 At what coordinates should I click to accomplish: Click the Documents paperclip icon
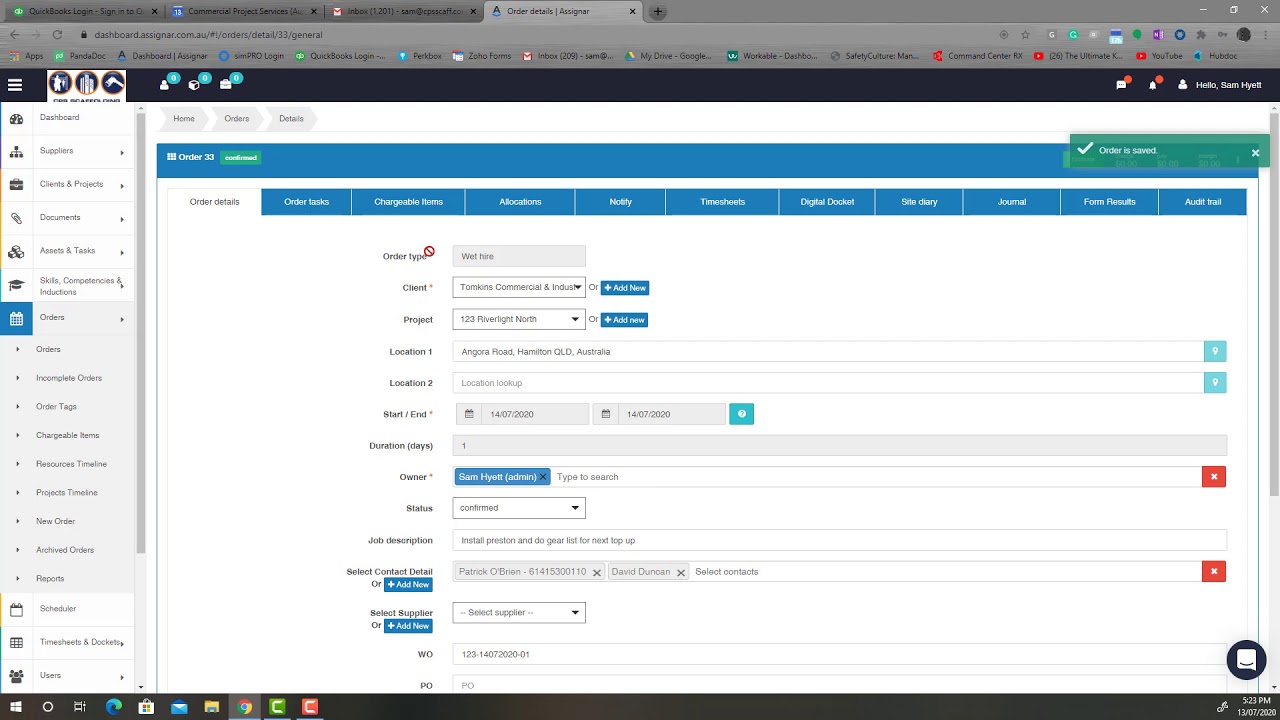(16, 218)
